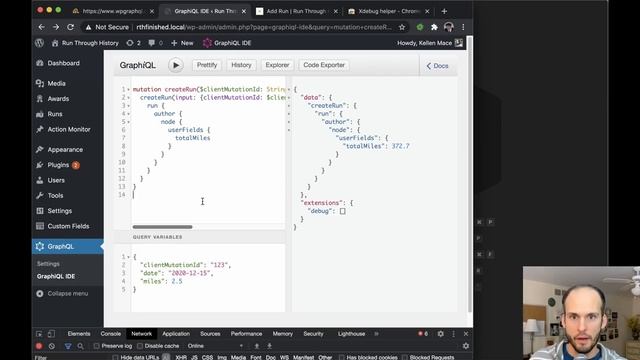The width and height of the screenshot is (640, 360).
Task: Expand the Docs panel
Action: (x=438, y=66)
